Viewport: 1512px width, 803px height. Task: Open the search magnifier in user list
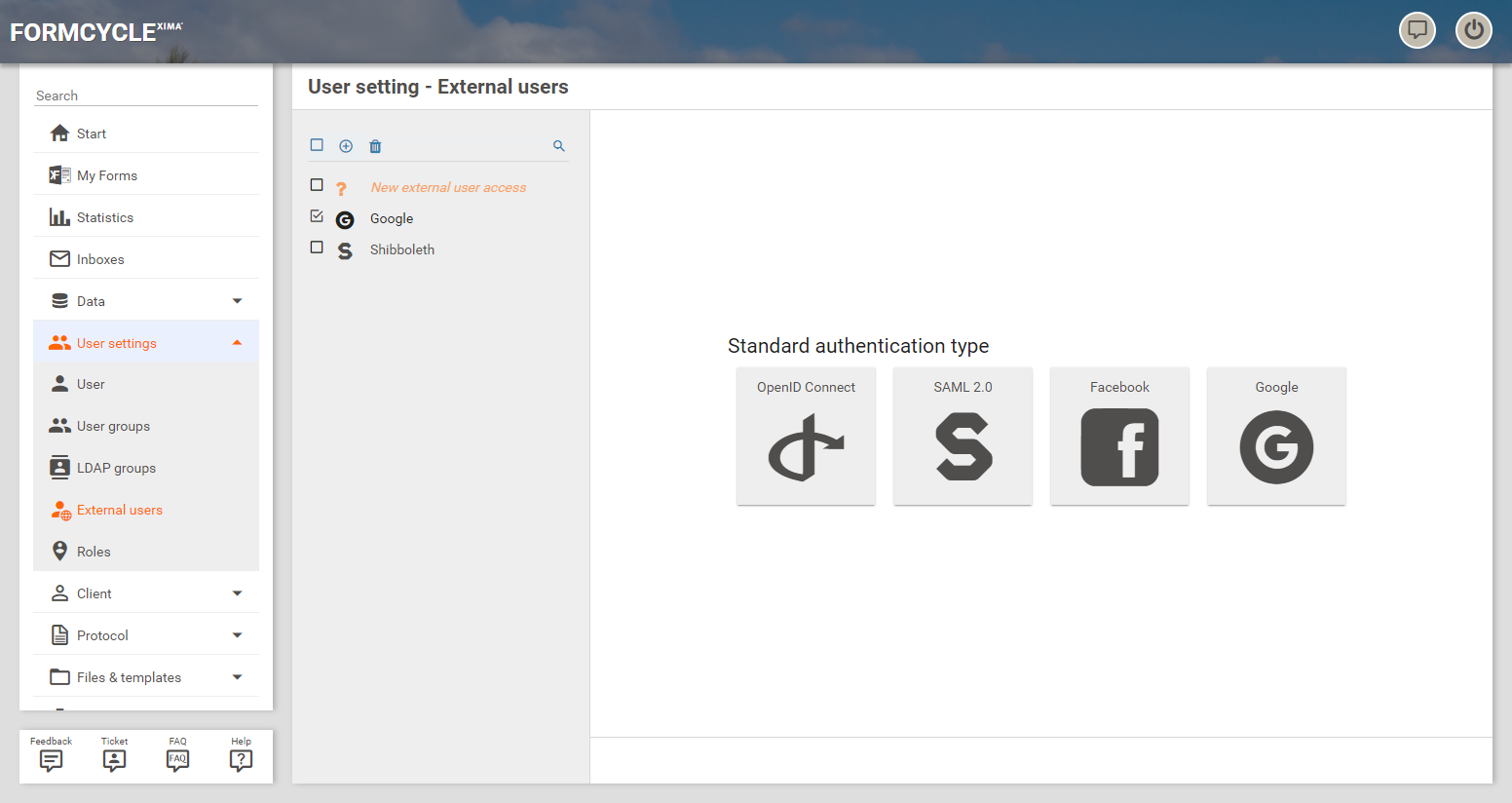click(559, 146)
